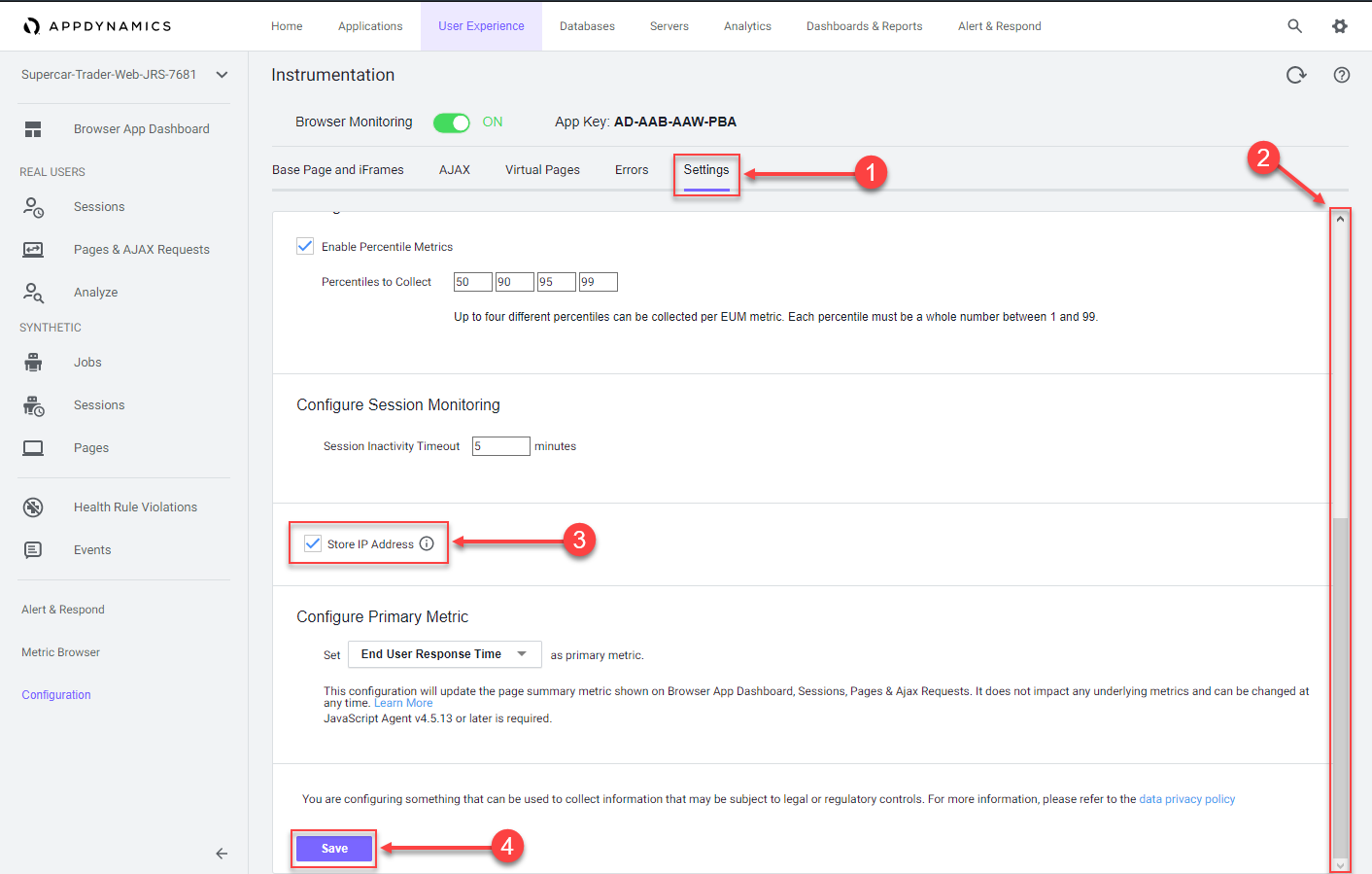The width and height of the screenshot is (1372, 874).
Task: Click the refresh icon on Instrumentation page
Action: 1296,75
